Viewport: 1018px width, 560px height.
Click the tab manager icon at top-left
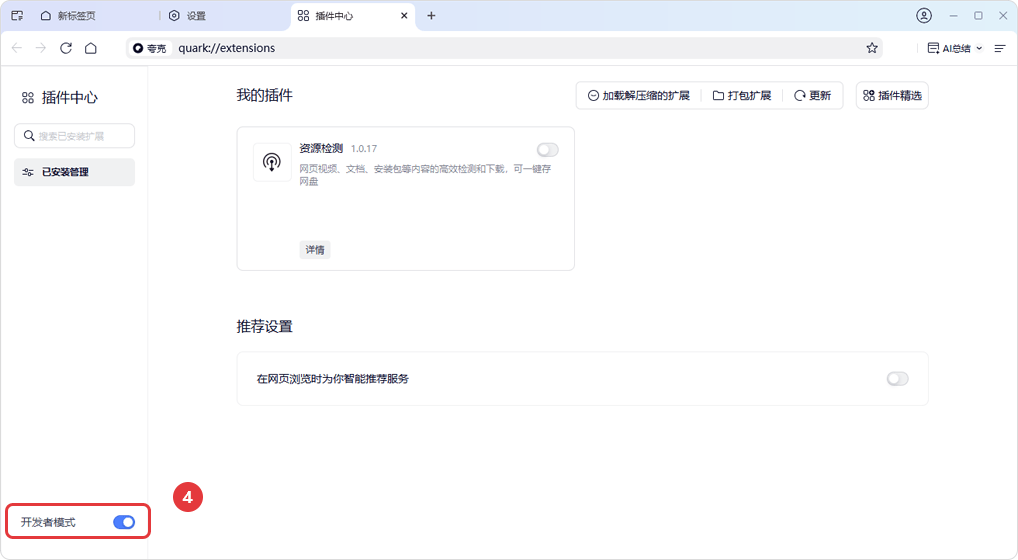pyautogui.click(x=17, y=16)
